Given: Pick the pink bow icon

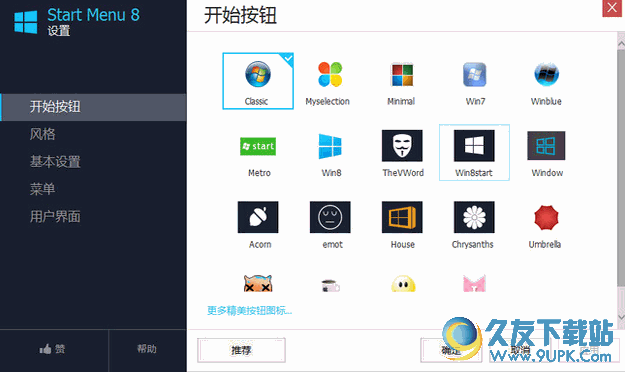Looking at the screenshot, I should (x=474, y=283).
